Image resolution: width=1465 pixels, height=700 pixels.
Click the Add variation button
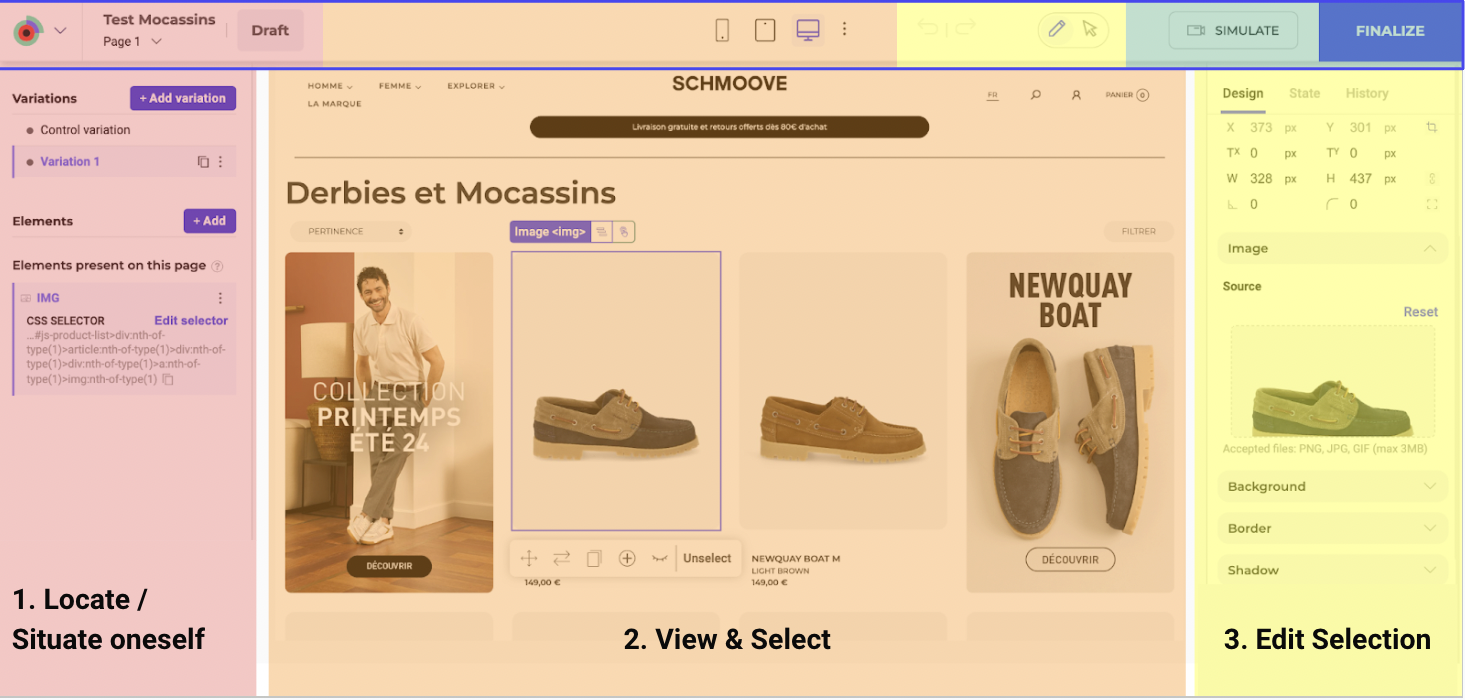click(183, 98)
